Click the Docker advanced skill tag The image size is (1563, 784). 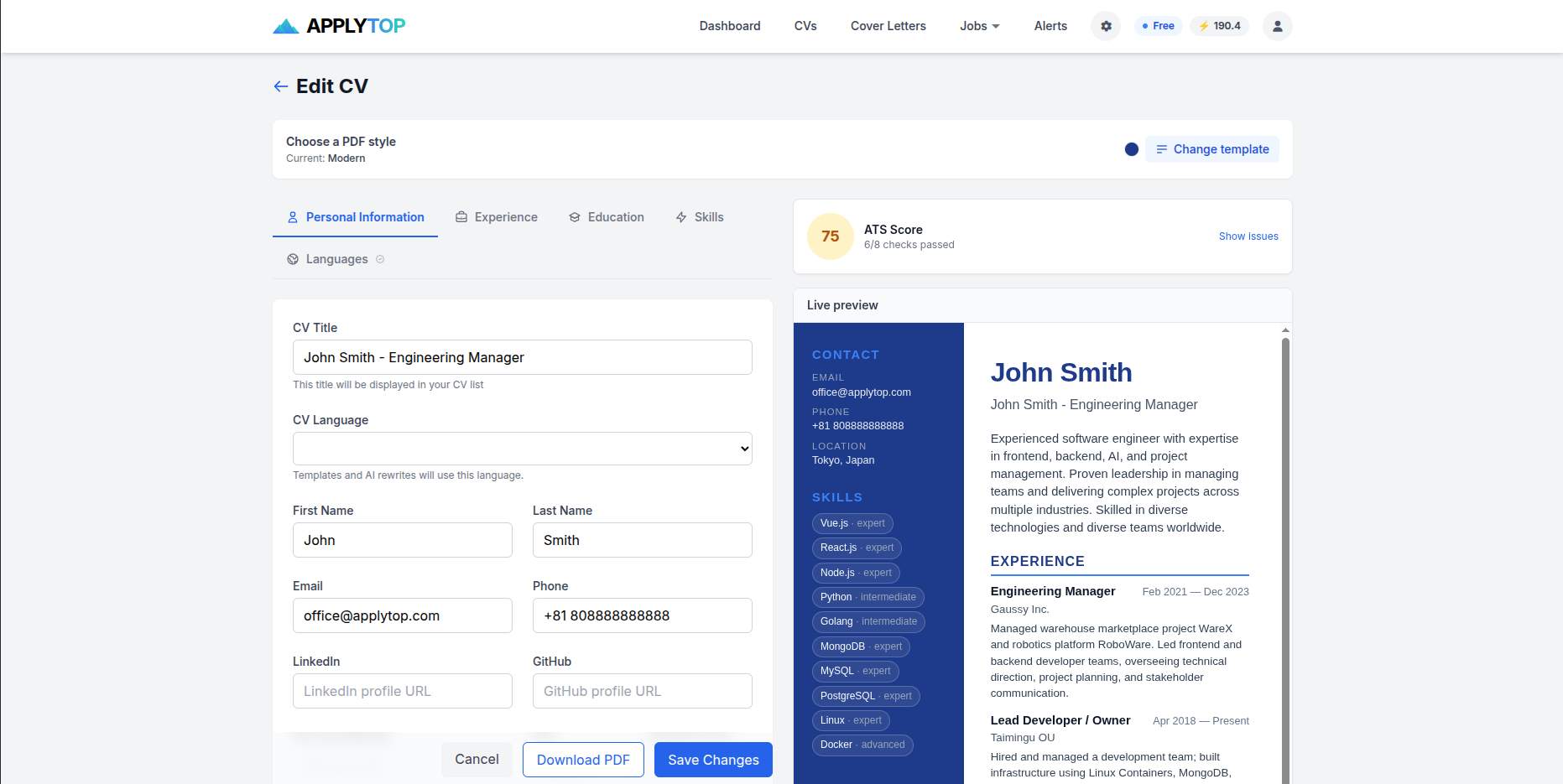862,745
